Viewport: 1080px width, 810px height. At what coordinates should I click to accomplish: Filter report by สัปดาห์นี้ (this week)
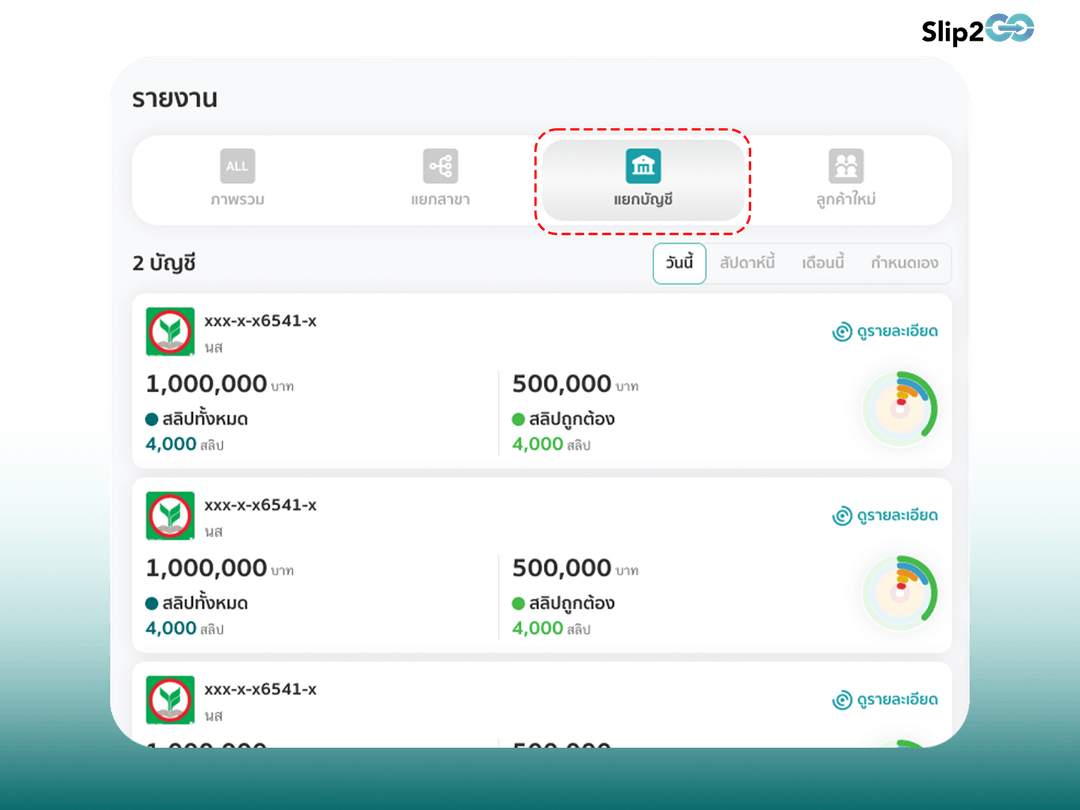tap(747, 263)
